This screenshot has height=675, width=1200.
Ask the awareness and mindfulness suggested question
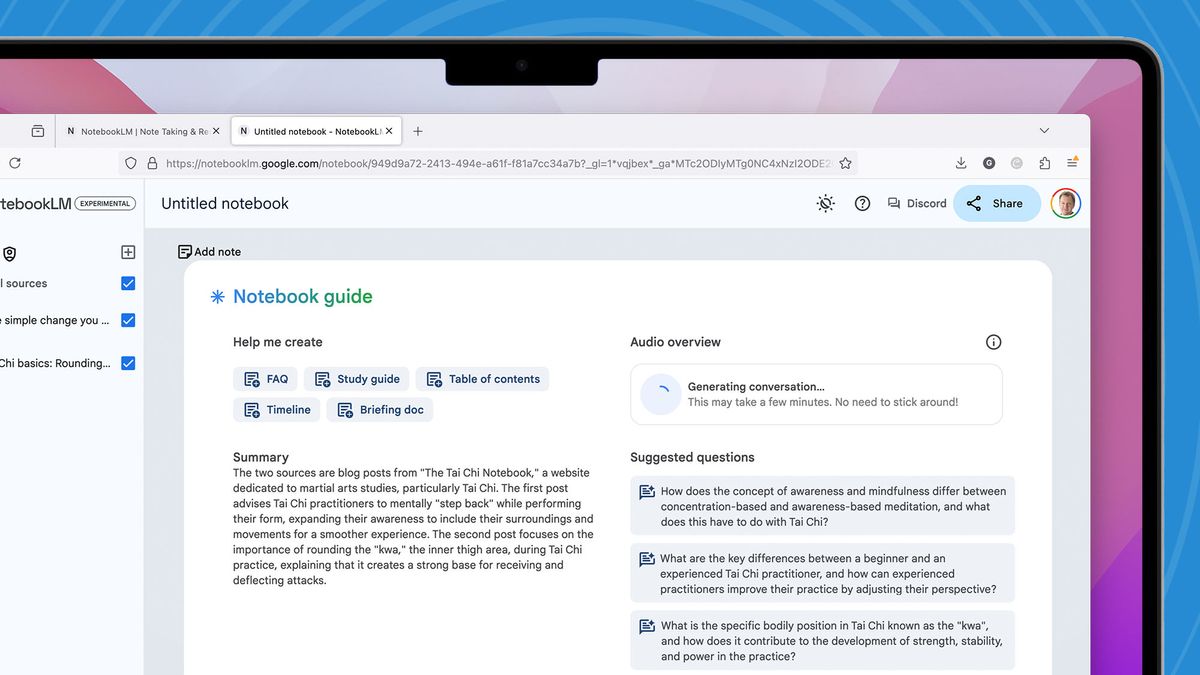tap(823, 506)
